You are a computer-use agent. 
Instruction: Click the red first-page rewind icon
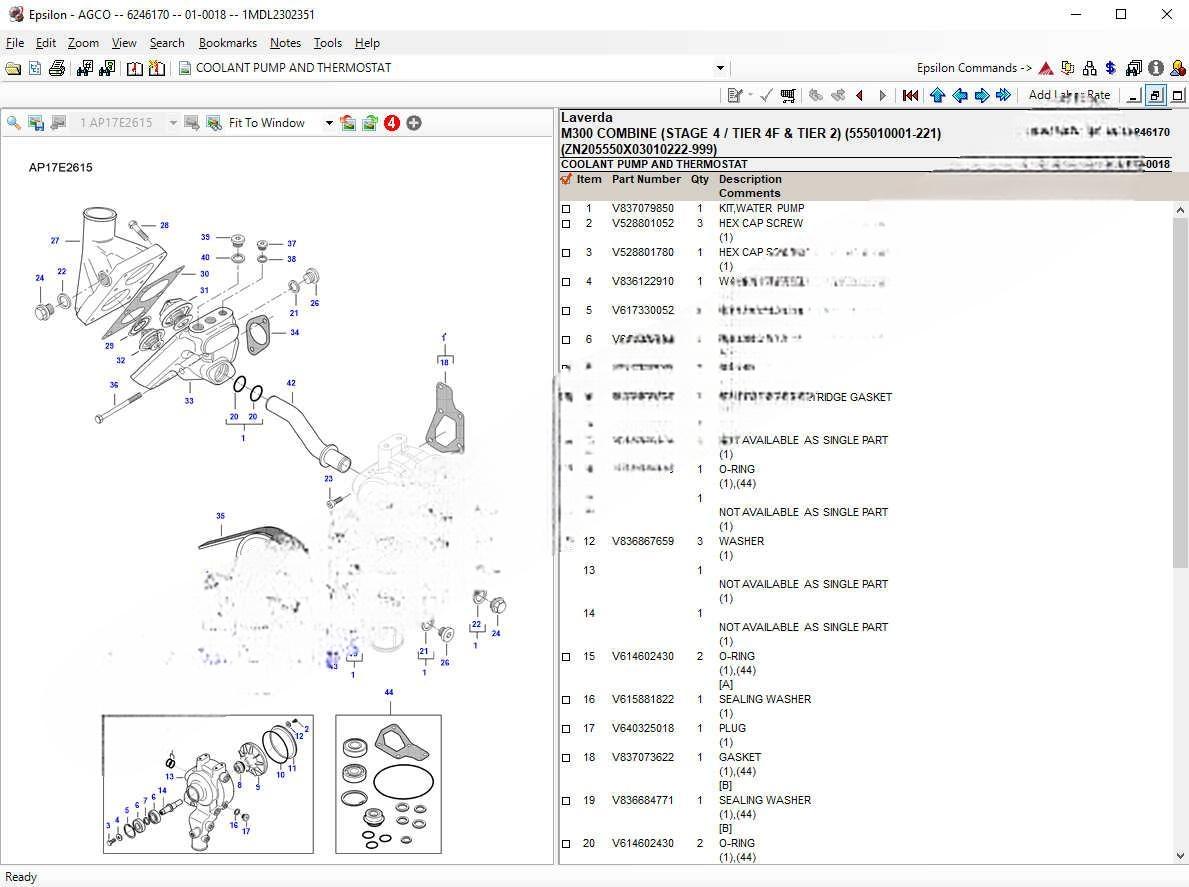910,95
